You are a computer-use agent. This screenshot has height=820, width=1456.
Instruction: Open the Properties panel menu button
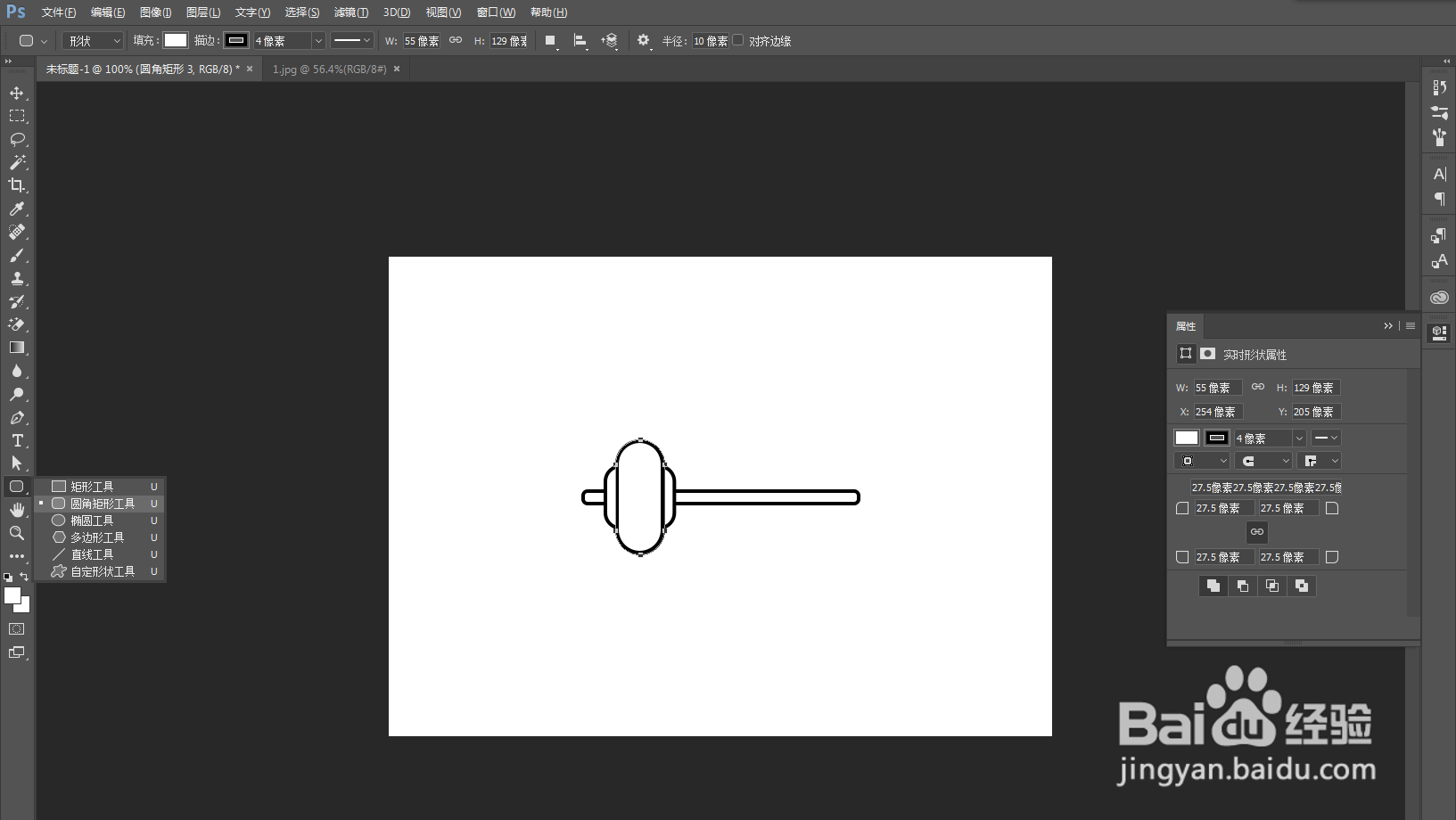(1411, 326)
